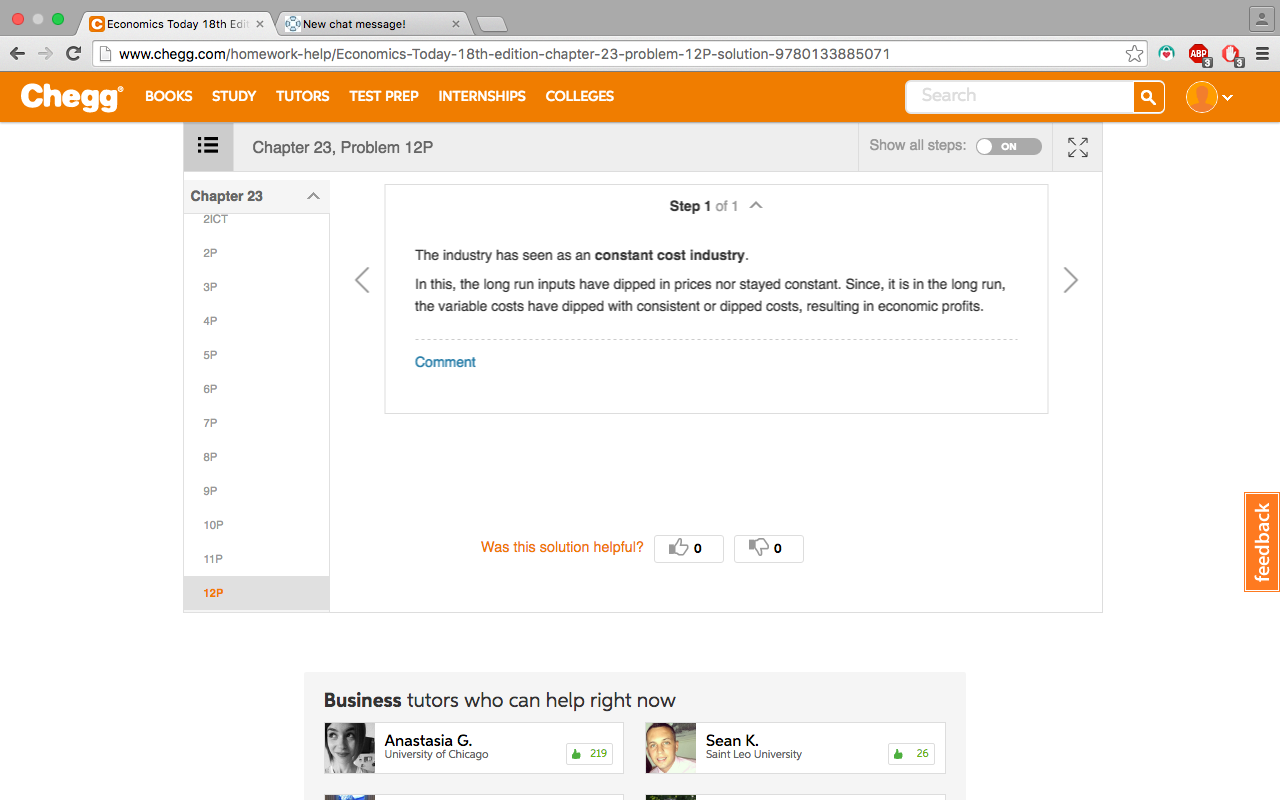Image resolution: width=1280 pixels, height=800 pixels.
Task: Collapse the Chapter 23 list
Action: 313,196
